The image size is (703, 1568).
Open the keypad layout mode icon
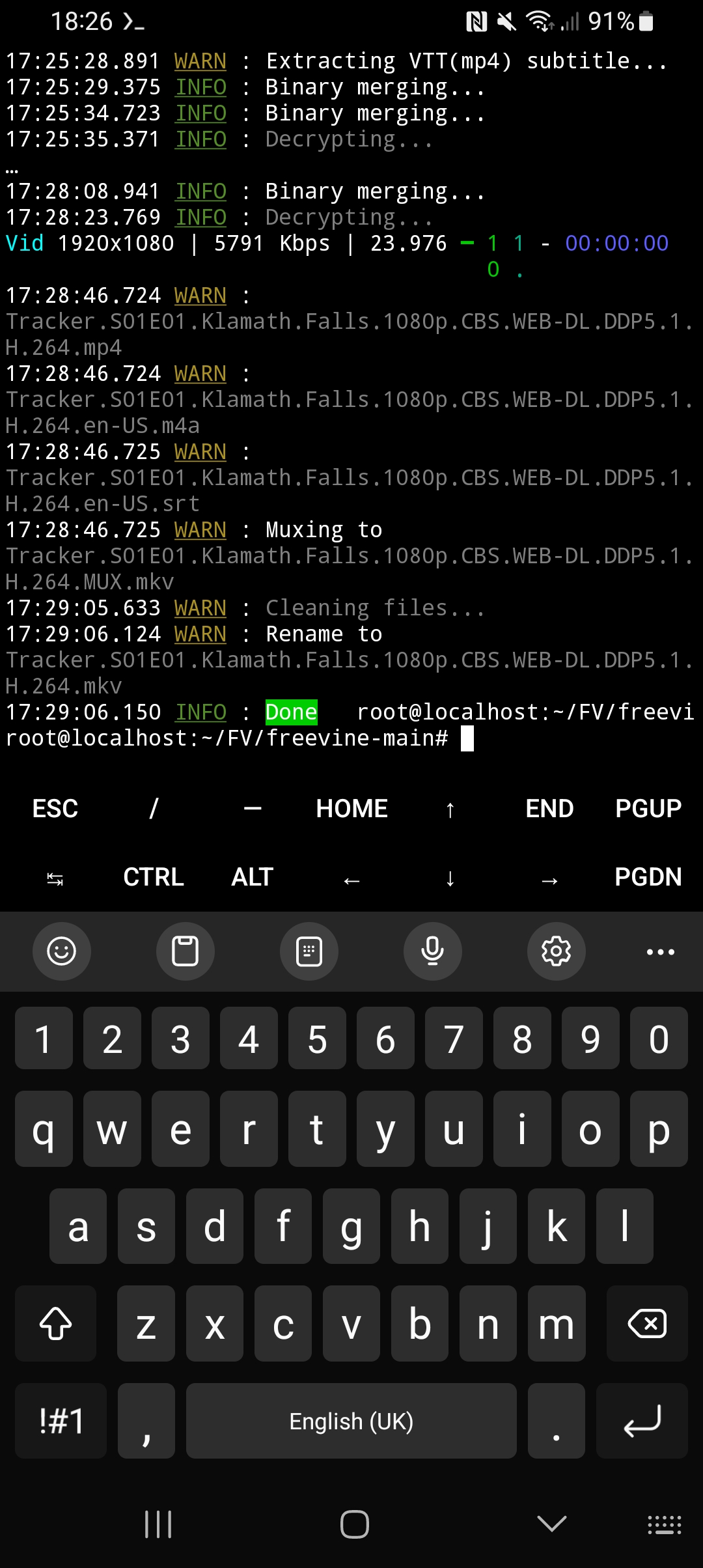point(309,951)
